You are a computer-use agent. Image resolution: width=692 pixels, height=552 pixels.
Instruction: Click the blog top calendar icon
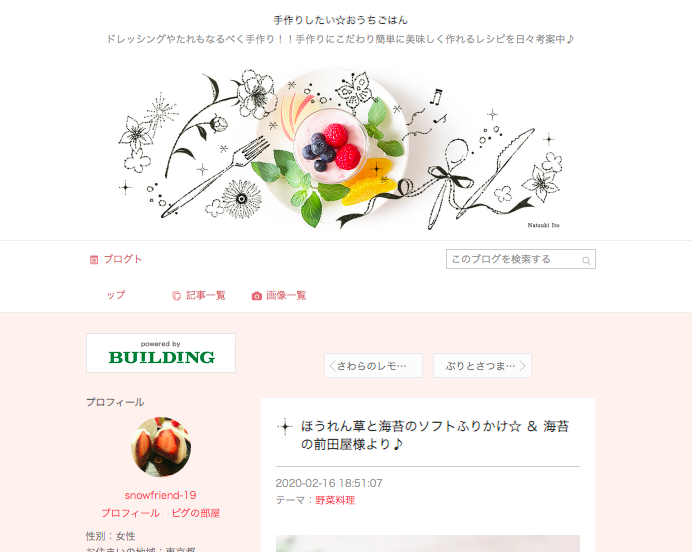[x=94, y=259]
